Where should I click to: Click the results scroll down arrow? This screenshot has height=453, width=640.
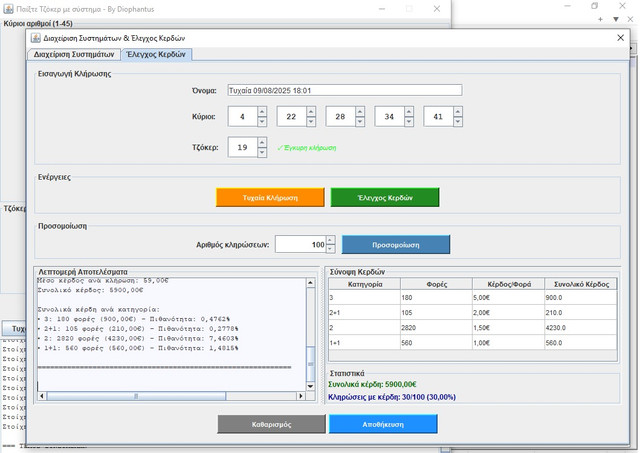click(x=310, y=386)
